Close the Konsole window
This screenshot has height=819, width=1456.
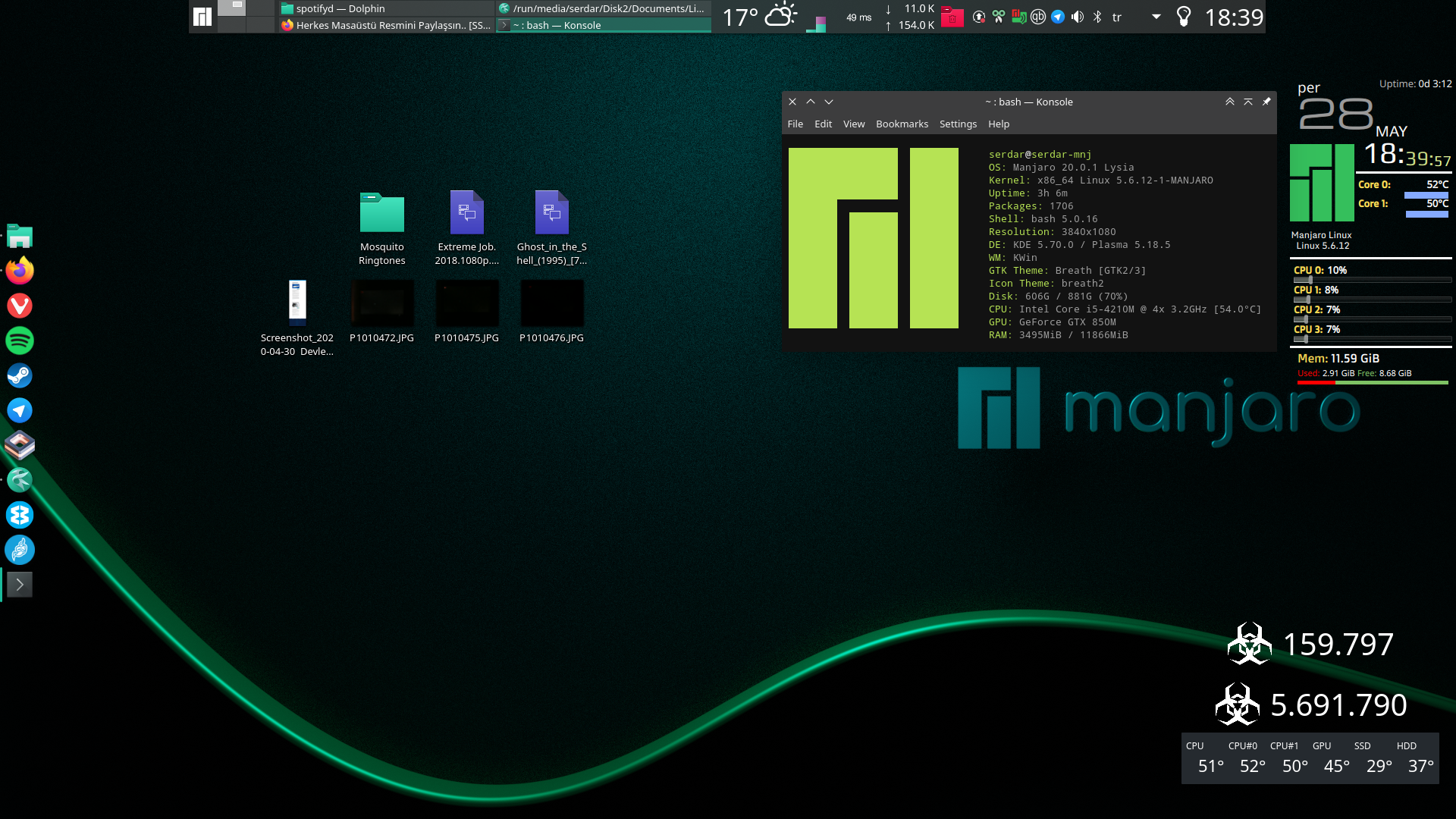[x=792, y=102]
